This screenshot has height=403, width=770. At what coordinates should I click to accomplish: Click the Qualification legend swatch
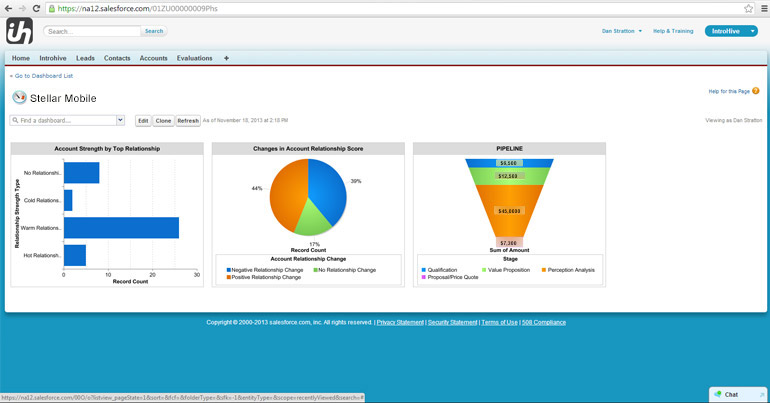(424, 270)
